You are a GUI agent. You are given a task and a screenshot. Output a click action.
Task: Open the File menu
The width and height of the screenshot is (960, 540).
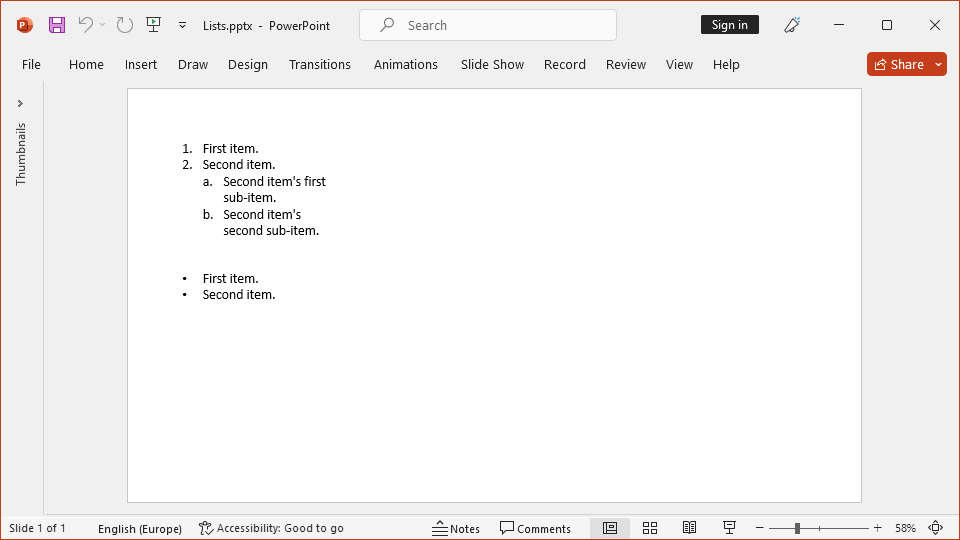coord(31,64)
